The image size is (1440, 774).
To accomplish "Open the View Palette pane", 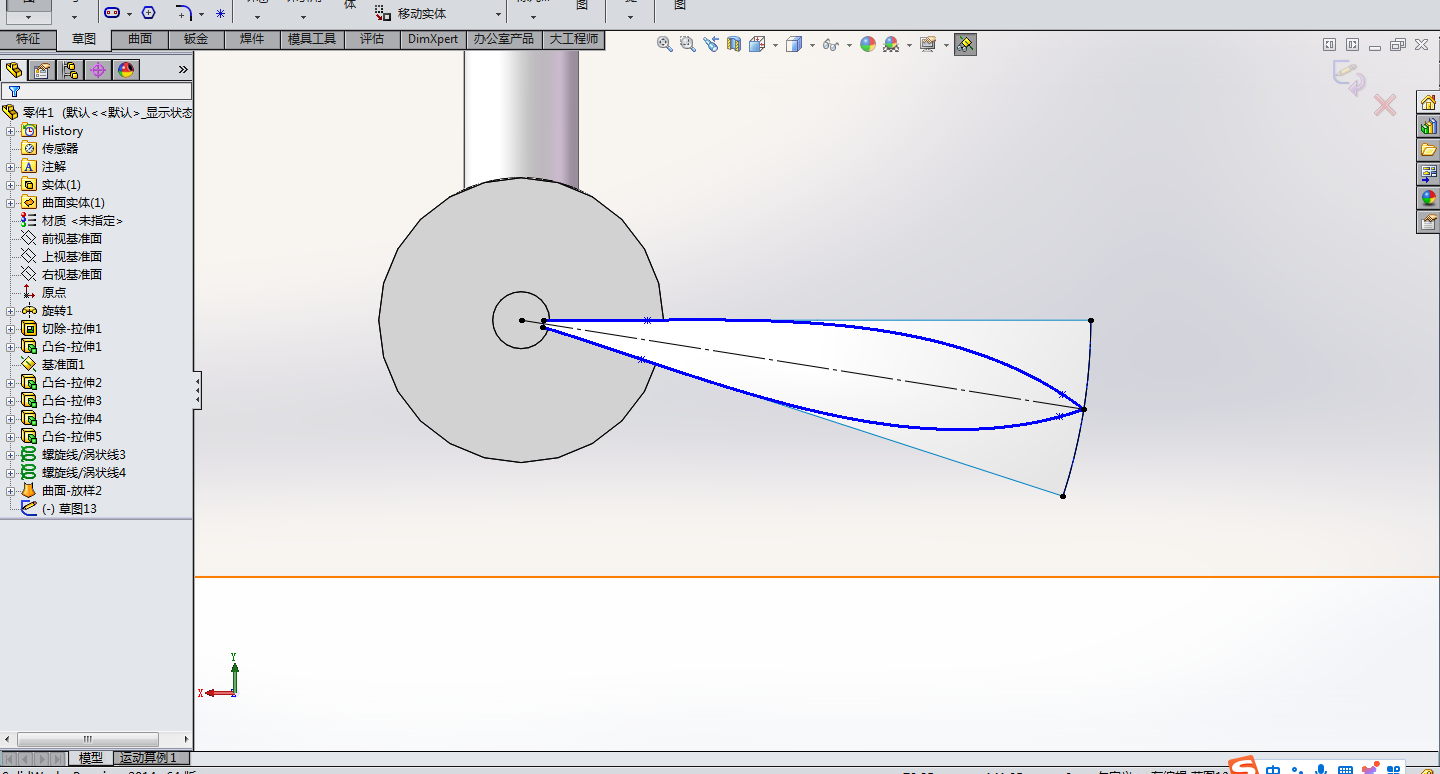I will click(x=1428, y=174).
